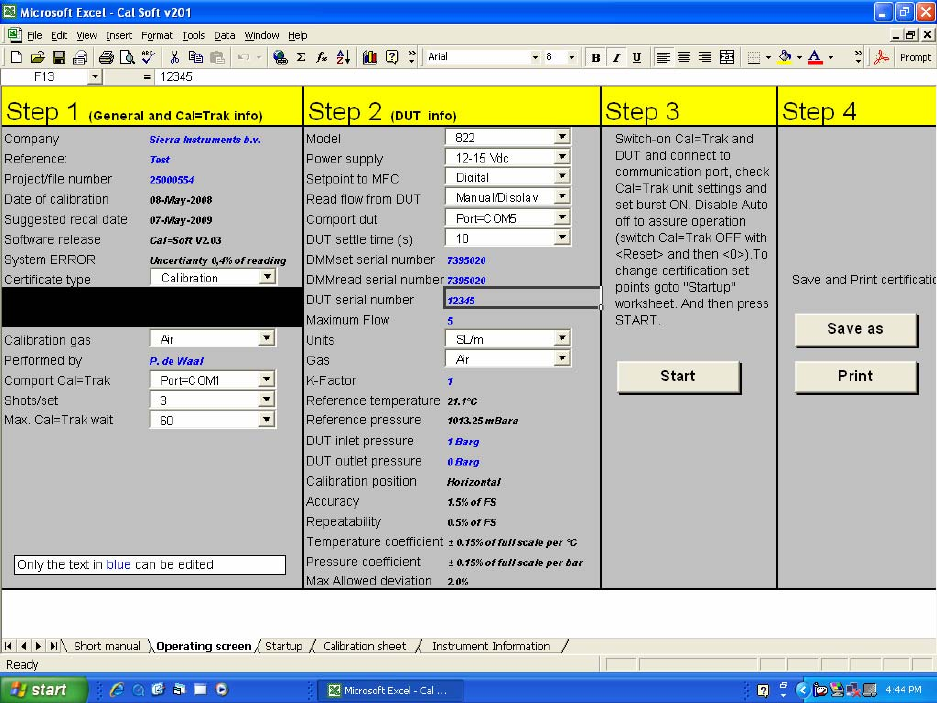Viewport: 937px width, 703px height.
Task: Switch to the Short manual sheet tab
Action: click(x=107, y=646)
